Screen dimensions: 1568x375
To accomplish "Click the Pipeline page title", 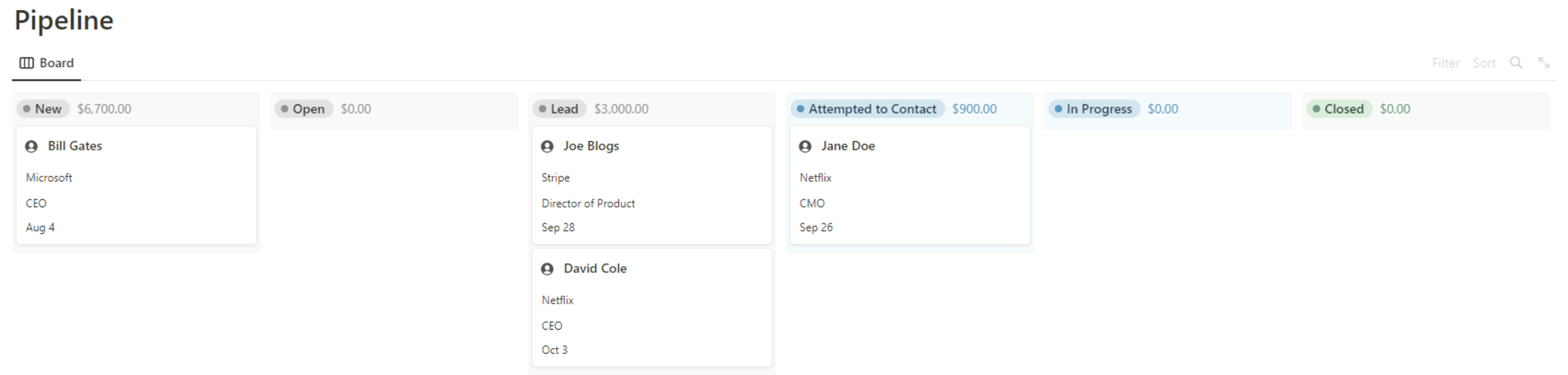I will pos(64,20).
